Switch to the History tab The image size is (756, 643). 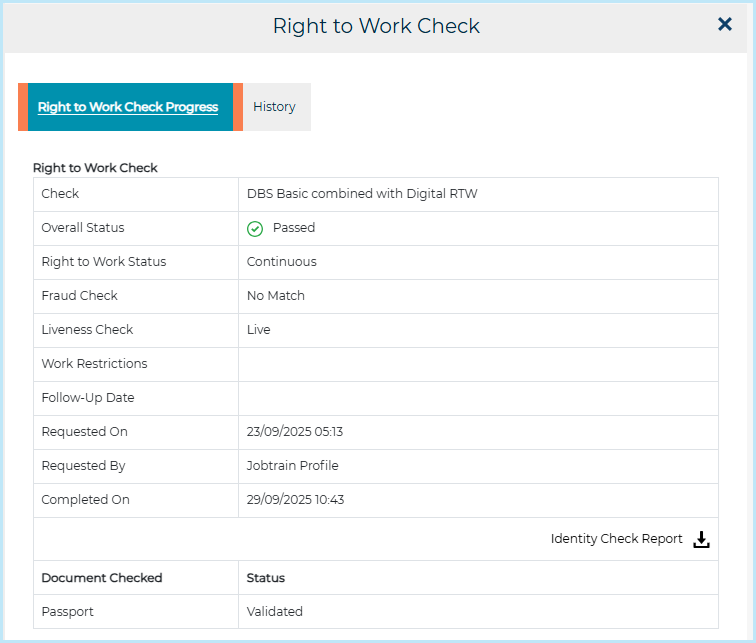[274, 107]
